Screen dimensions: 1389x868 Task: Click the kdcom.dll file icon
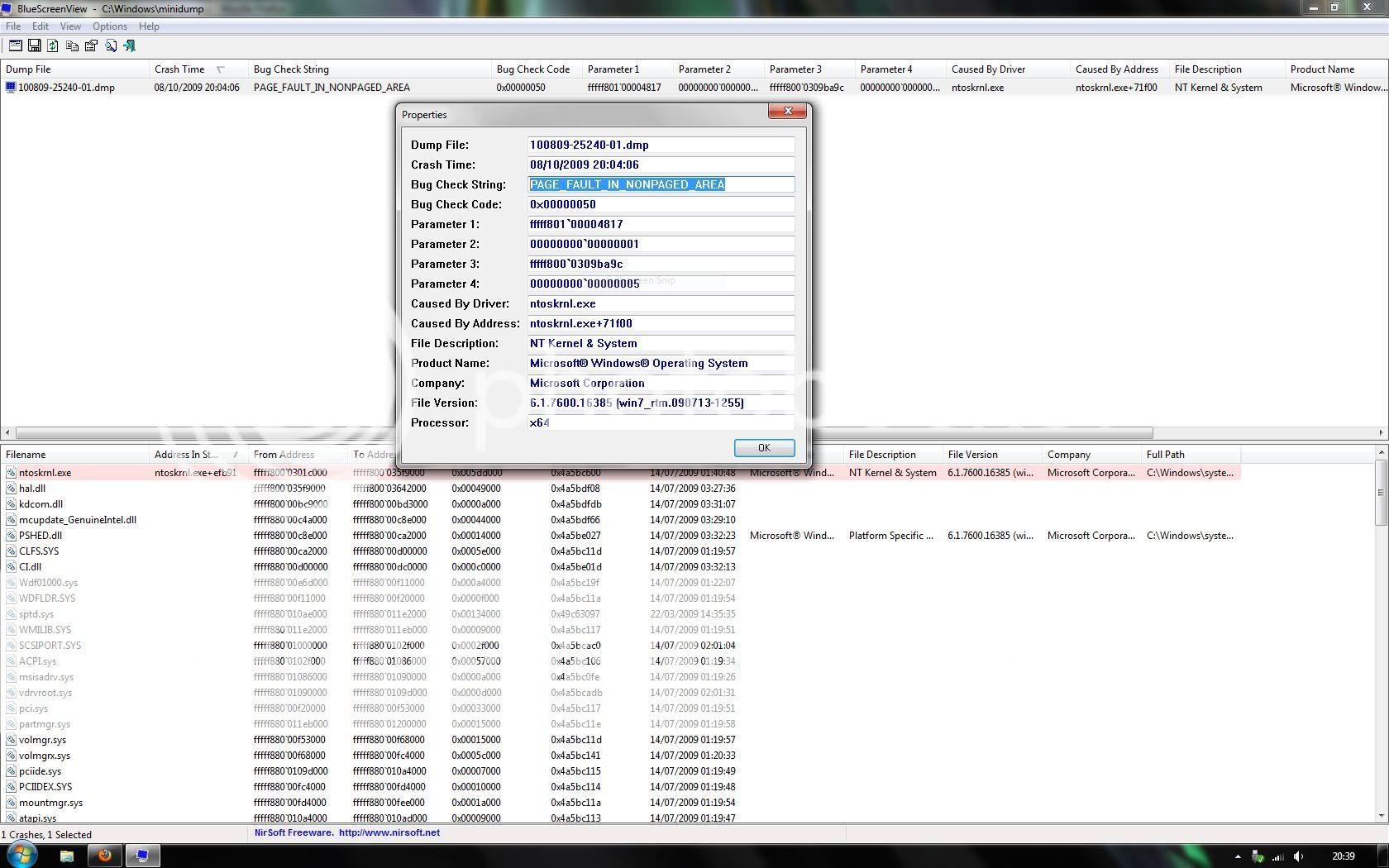click(12, 504)
